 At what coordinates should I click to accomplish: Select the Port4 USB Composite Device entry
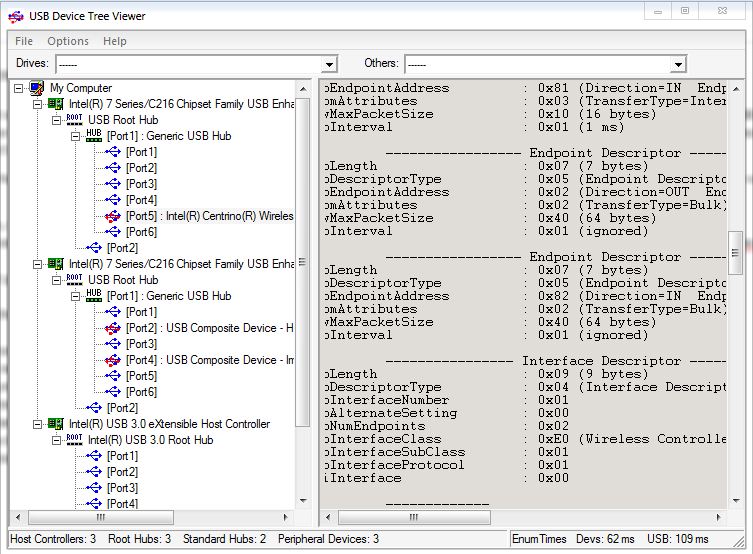(210, 360)
